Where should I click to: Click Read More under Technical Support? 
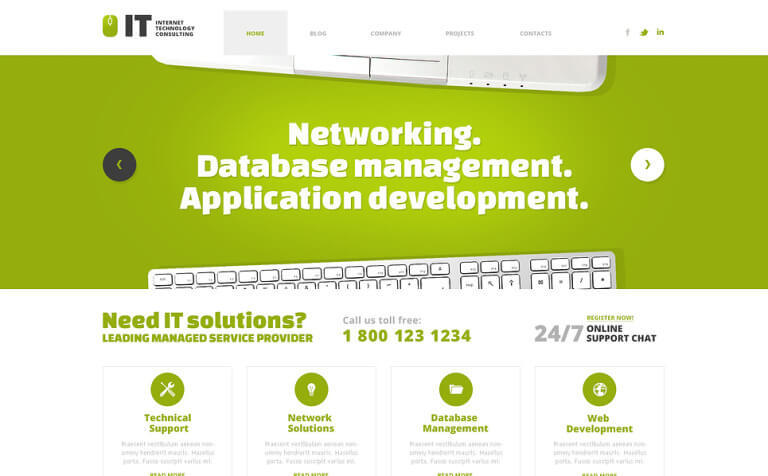pos(168,474)
